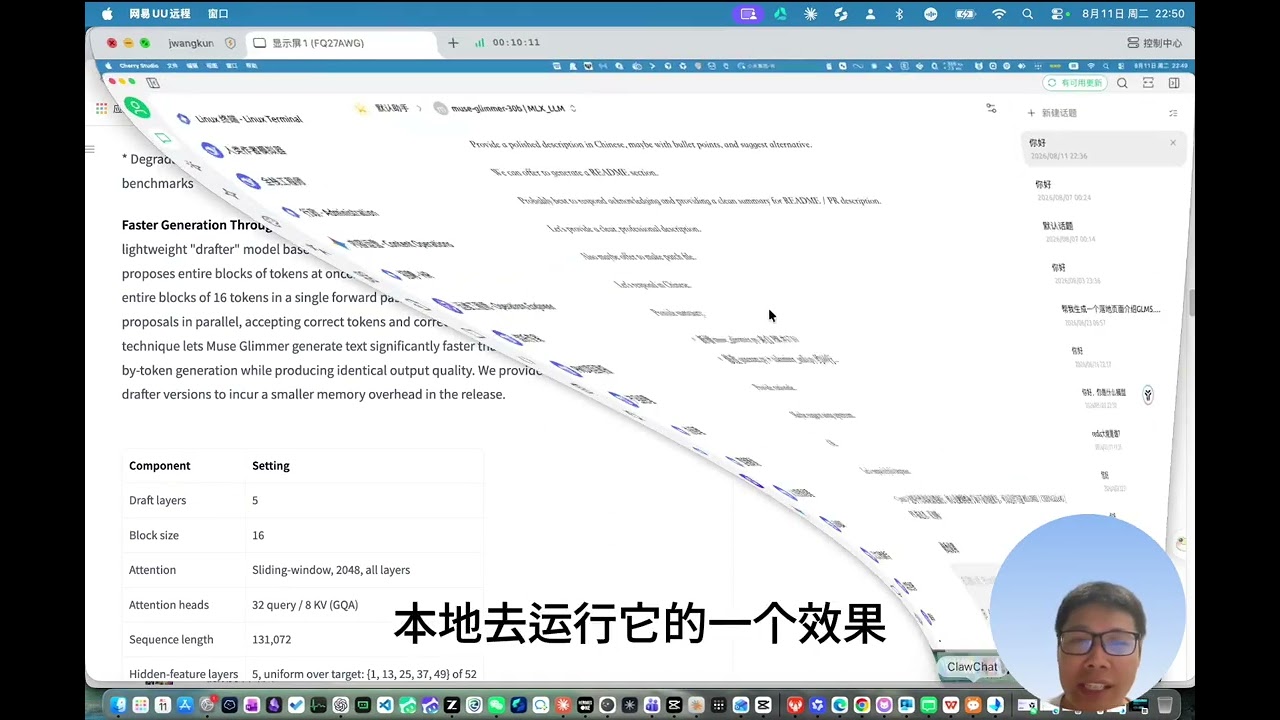Open Finder in the remote dock

click(x=118, y=705)
